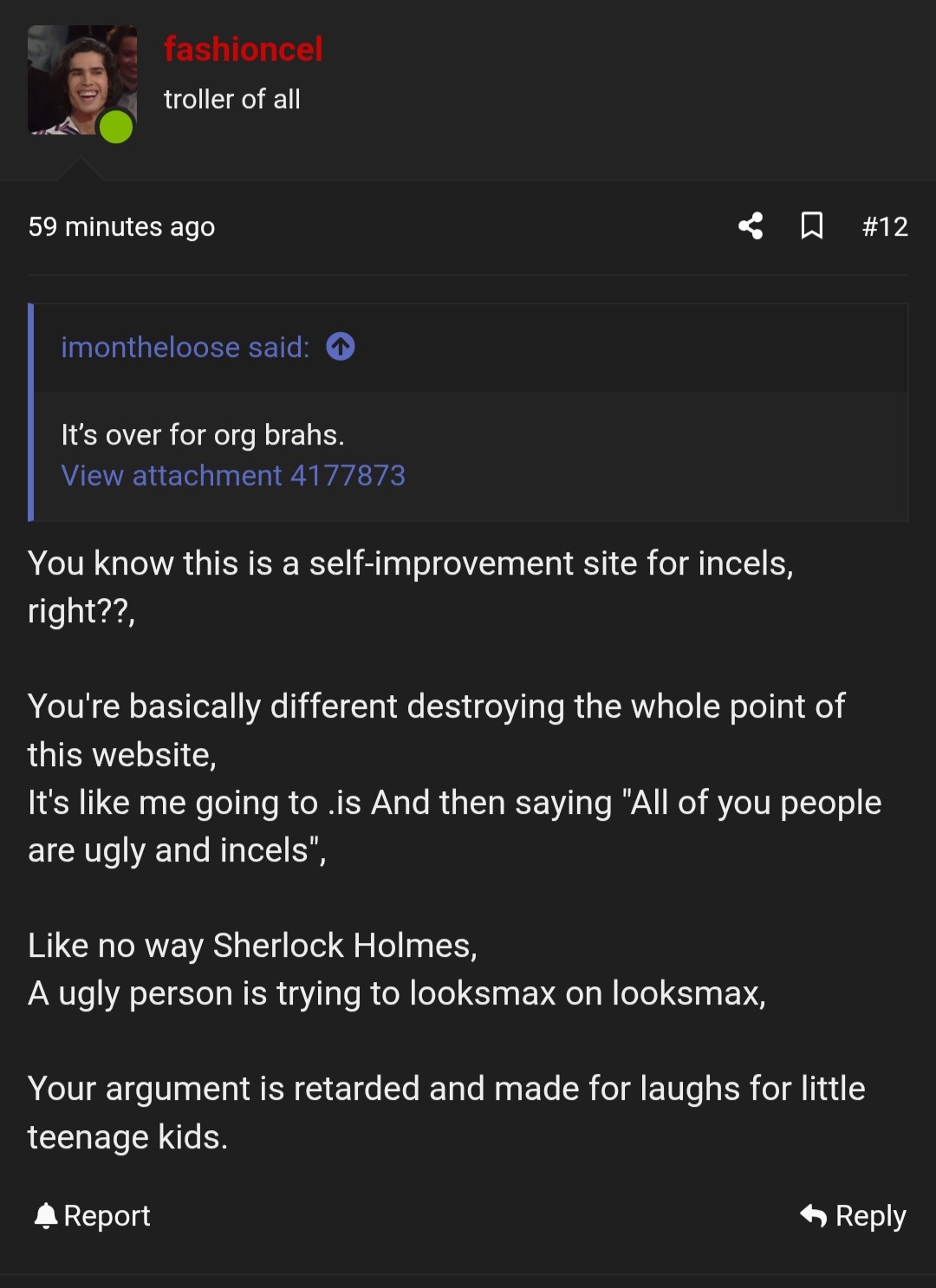Toggle bookmark on for this post

pos(812,226)
